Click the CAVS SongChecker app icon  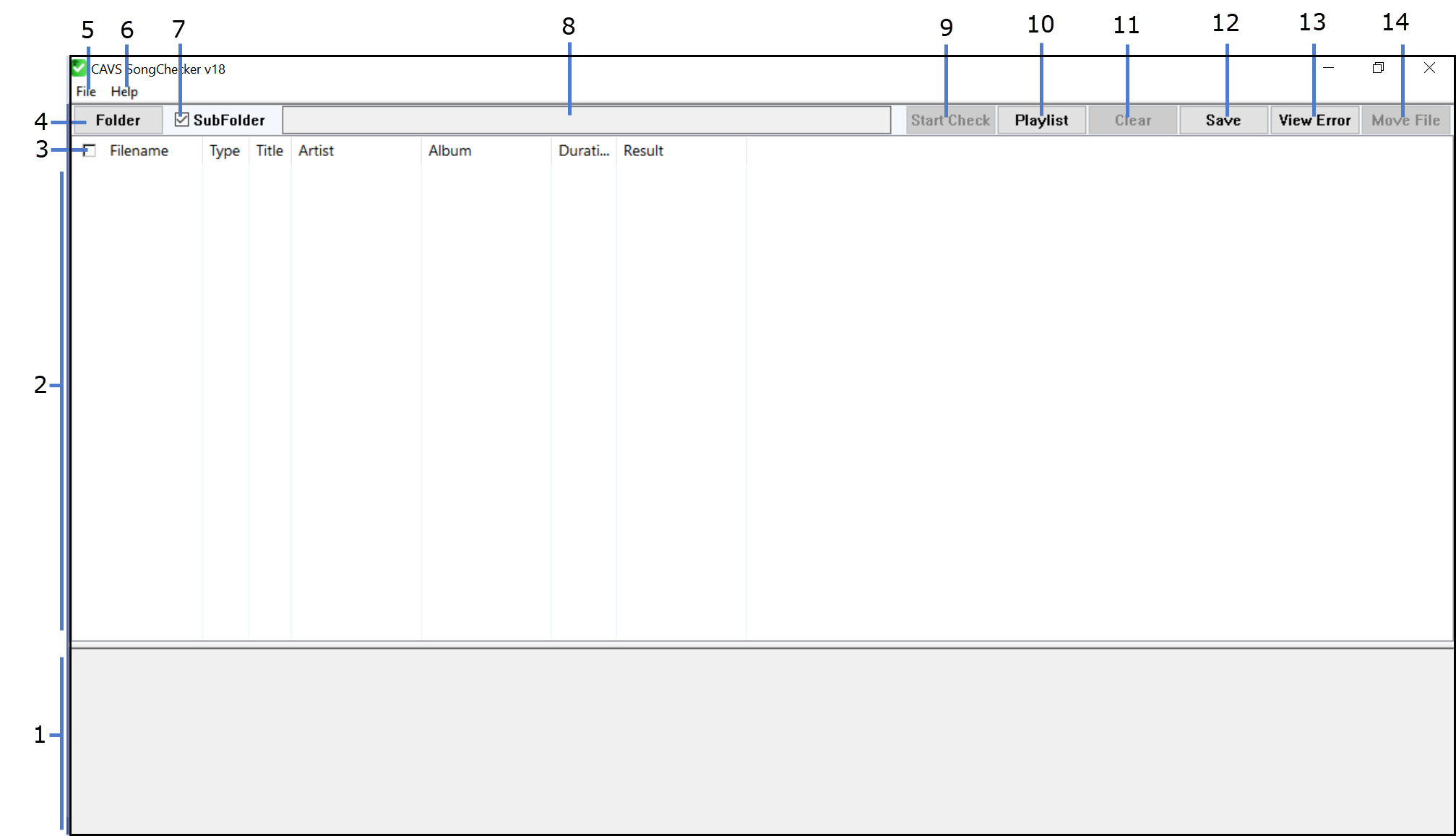pos(79,69)
